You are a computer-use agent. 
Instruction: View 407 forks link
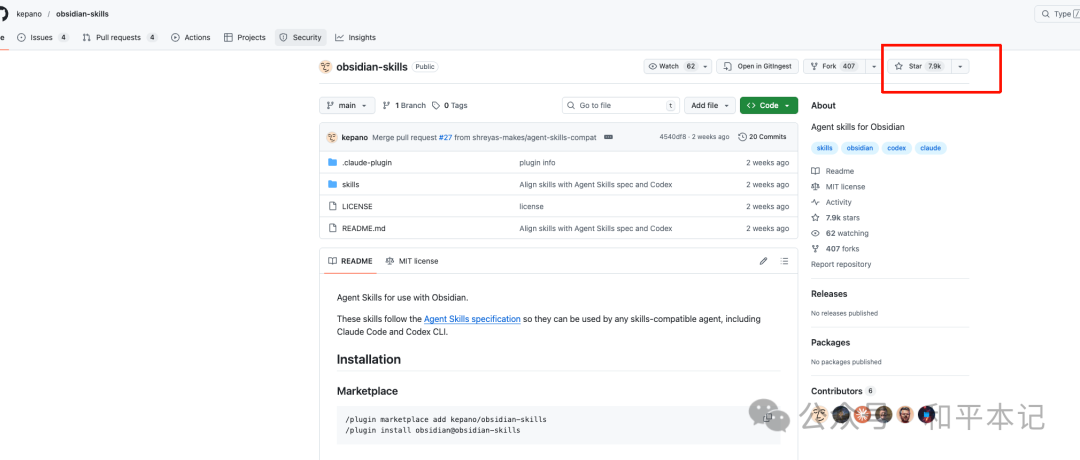pos(835,249)
